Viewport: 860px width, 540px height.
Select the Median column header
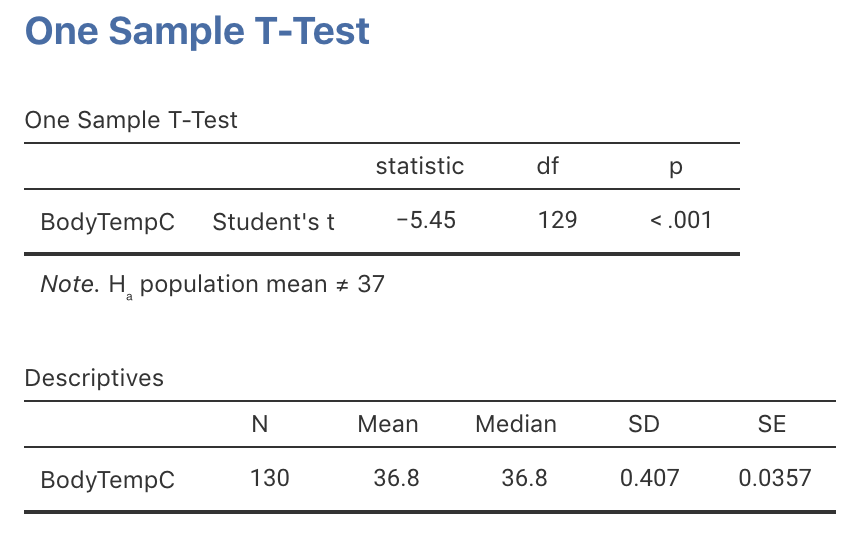tap(516, 424)
